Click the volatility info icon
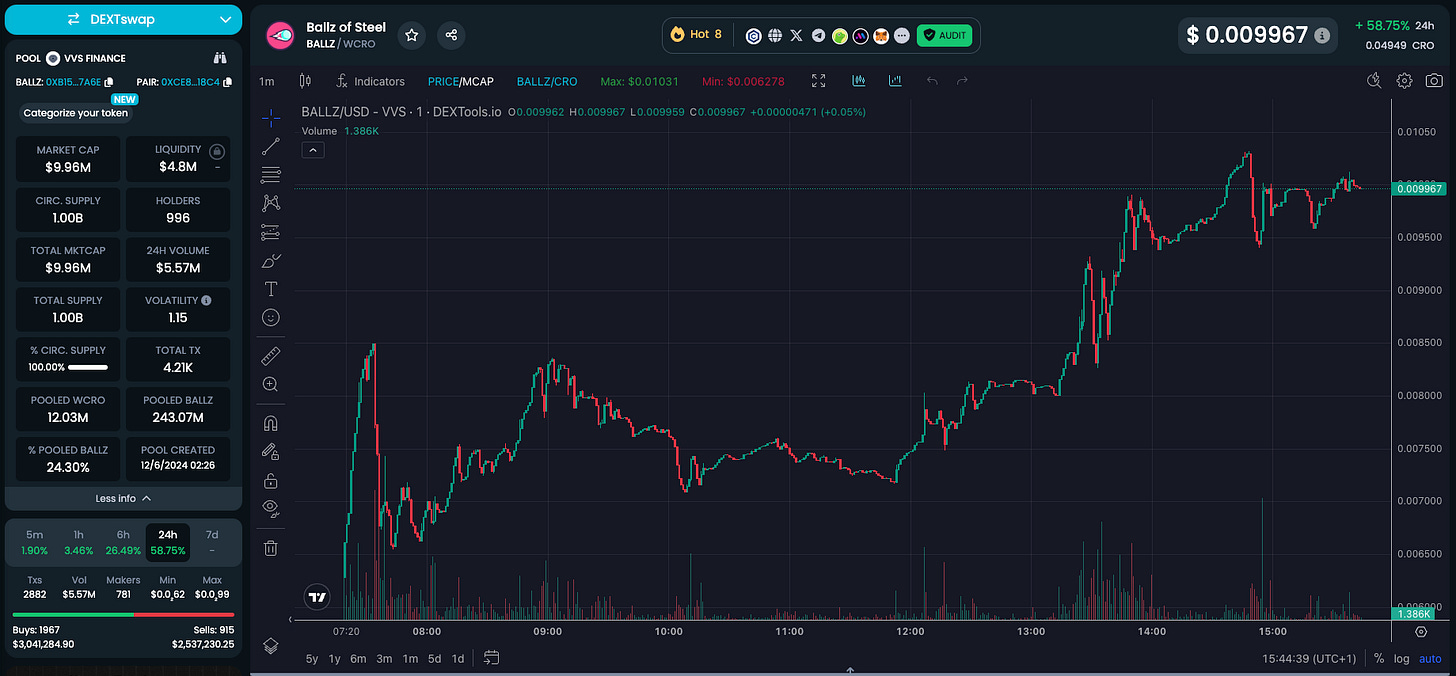 206,300
